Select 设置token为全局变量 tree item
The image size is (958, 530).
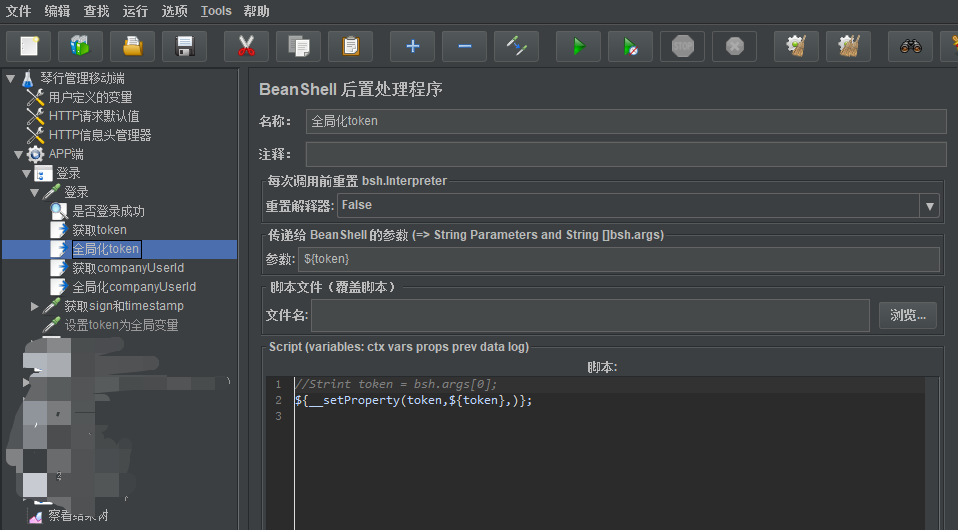point(122,325)
